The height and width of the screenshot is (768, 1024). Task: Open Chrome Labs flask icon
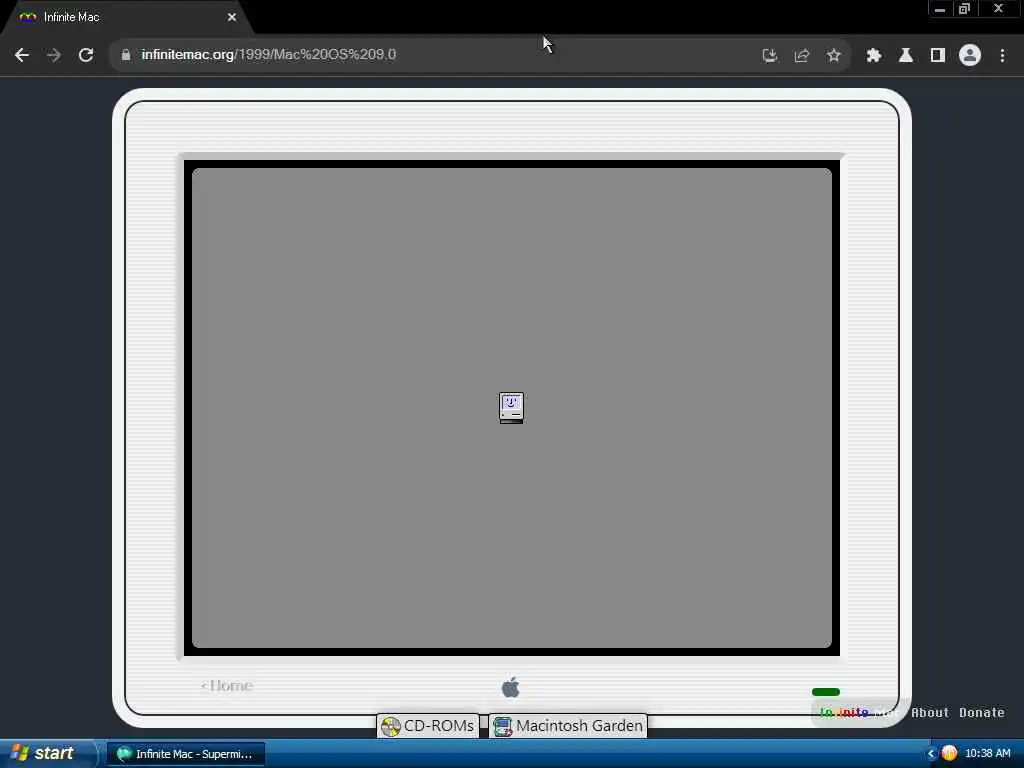click(906, 56)
